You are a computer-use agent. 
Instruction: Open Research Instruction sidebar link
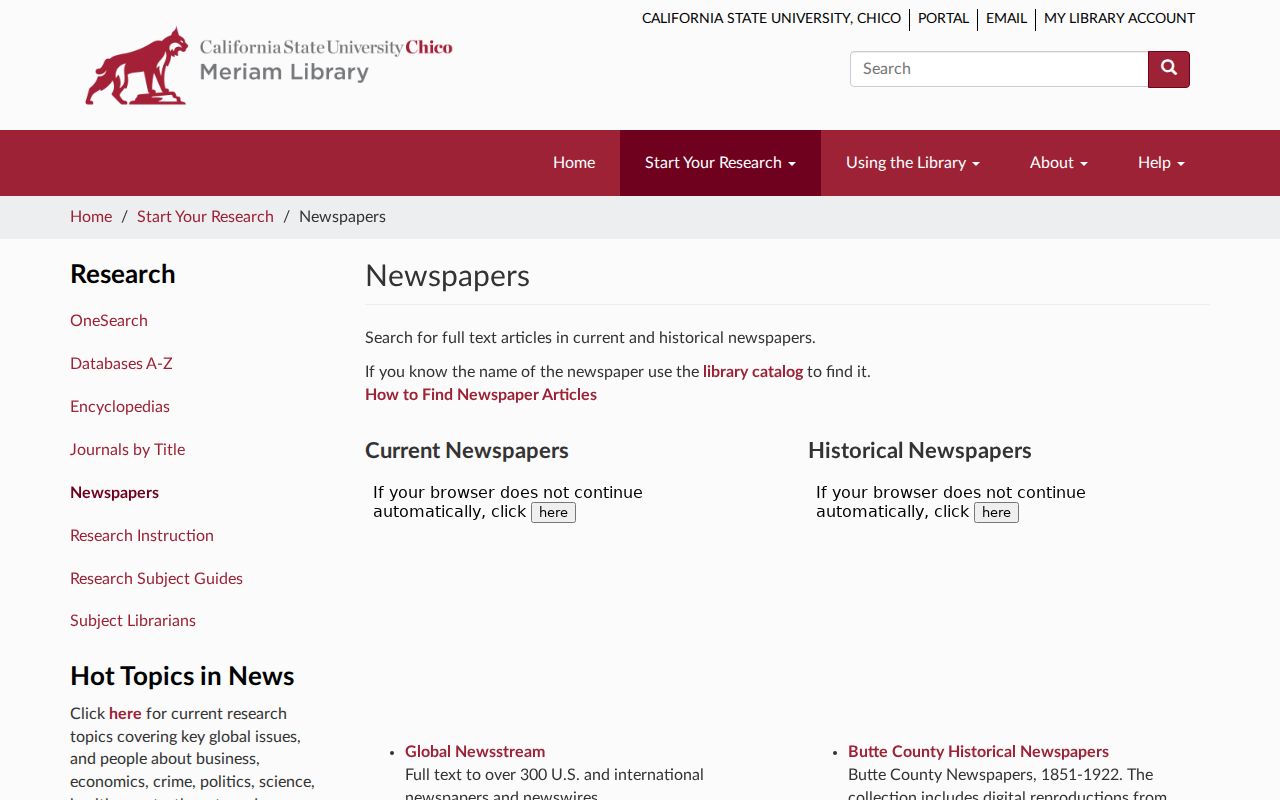142,536
